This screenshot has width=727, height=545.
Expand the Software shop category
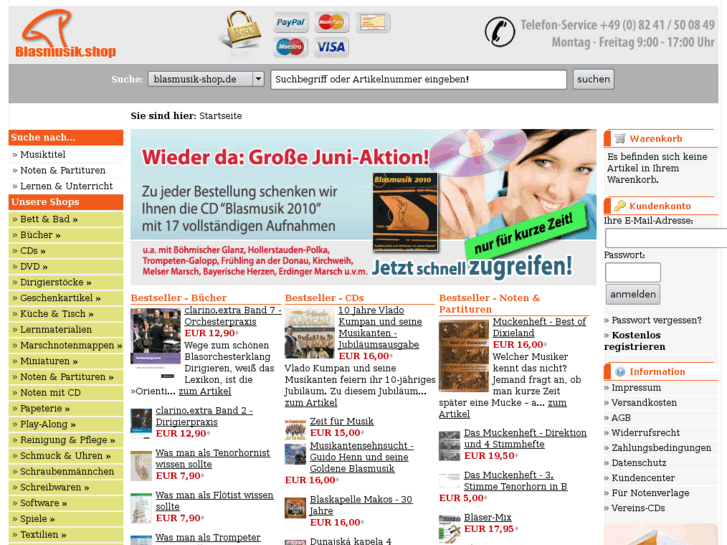point(66,503)
